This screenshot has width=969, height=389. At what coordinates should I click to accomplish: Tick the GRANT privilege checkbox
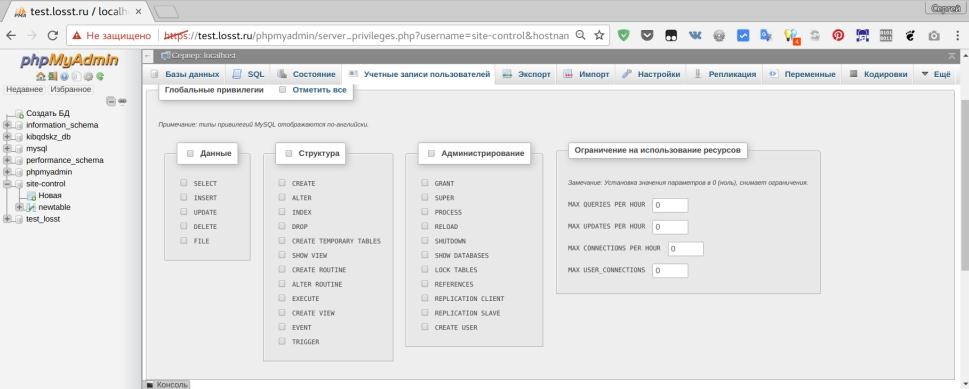coord(425,183)
